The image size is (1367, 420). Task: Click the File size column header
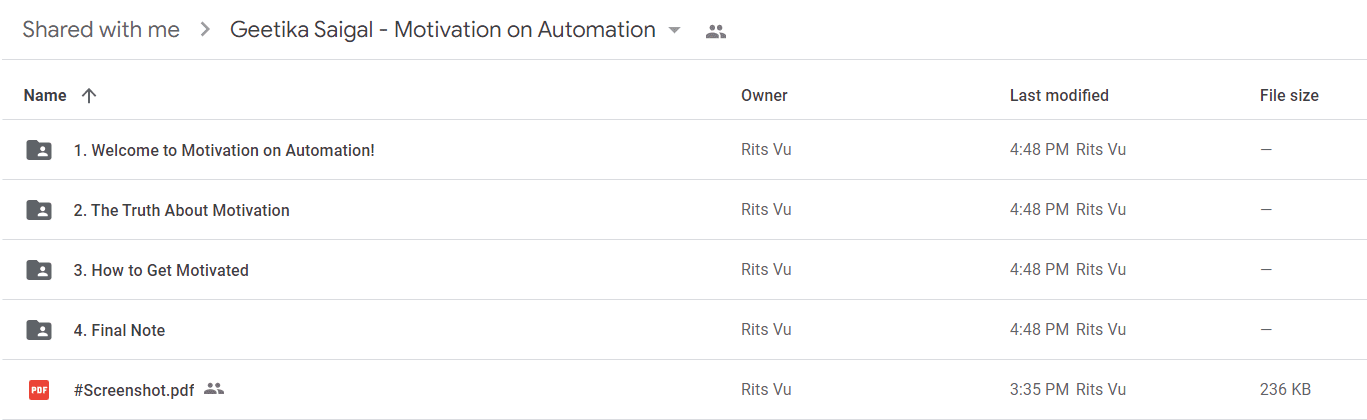click(1289, 96)
